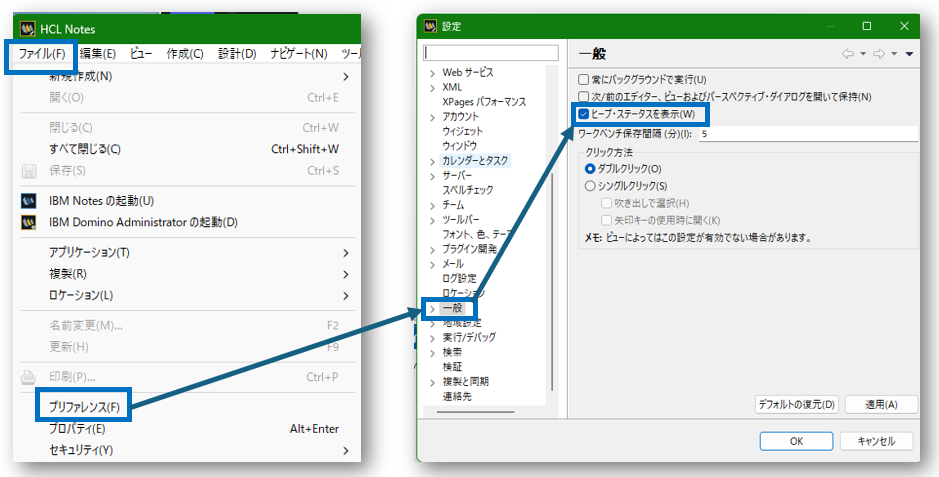Check 吹き出しで選択(H) option

pos(607,203)
